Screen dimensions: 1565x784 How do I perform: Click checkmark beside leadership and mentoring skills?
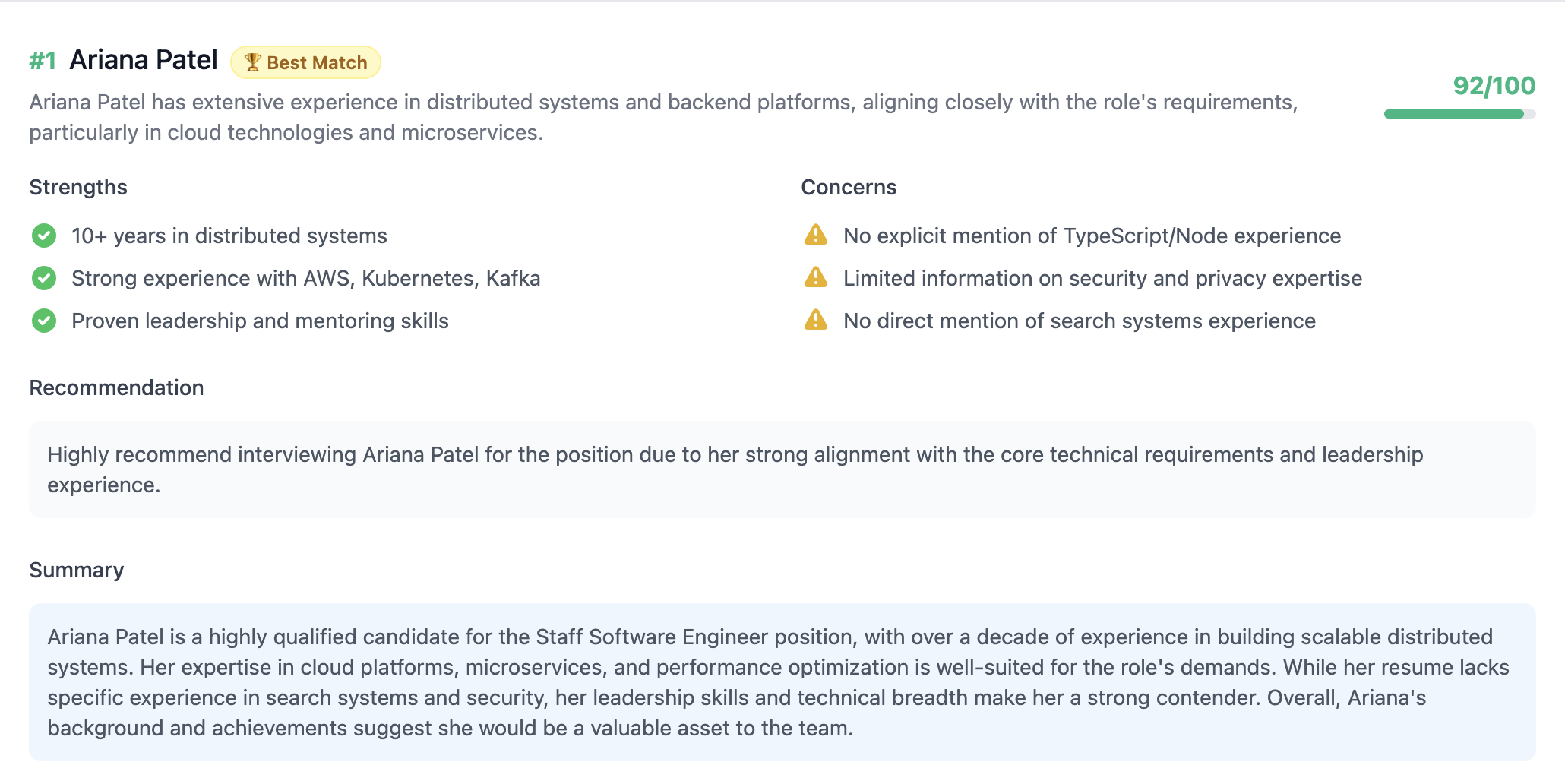tap(44, 321)
